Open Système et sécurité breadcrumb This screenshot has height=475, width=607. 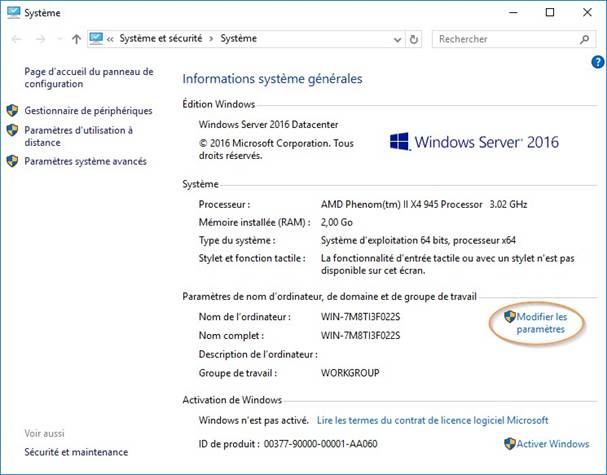(161, 38)
